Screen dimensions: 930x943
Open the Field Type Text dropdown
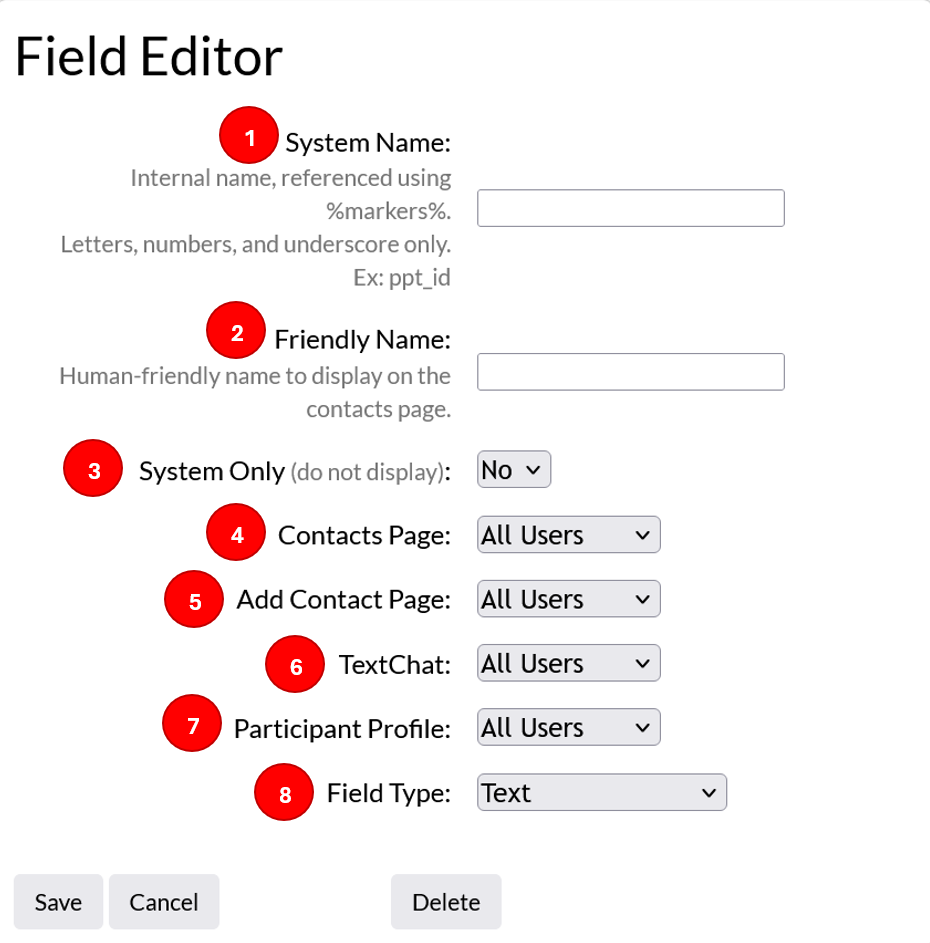click(x=602, y=793)
